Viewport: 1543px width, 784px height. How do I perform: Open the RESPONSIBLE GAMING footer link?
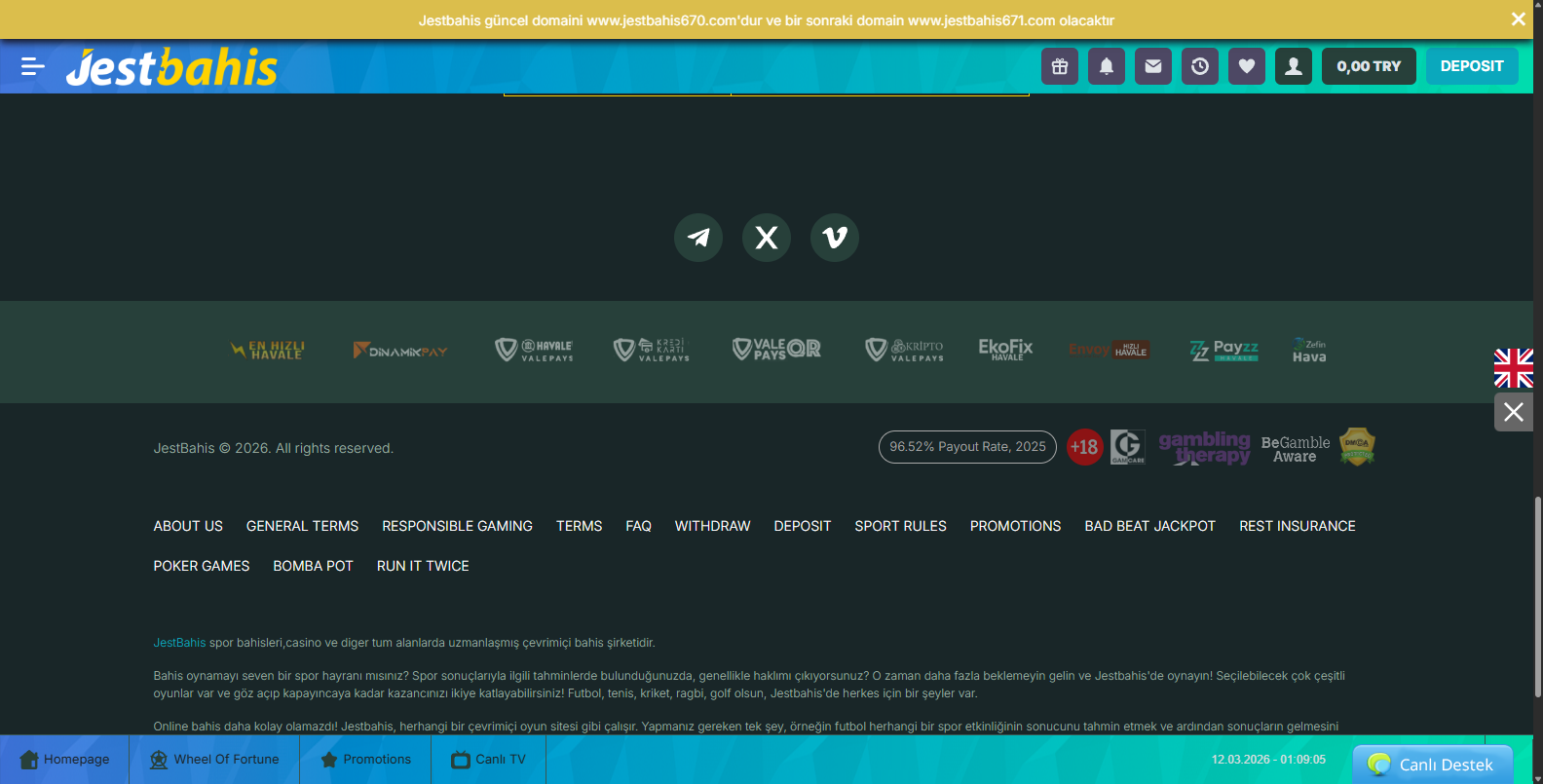[x=457, y=526]
